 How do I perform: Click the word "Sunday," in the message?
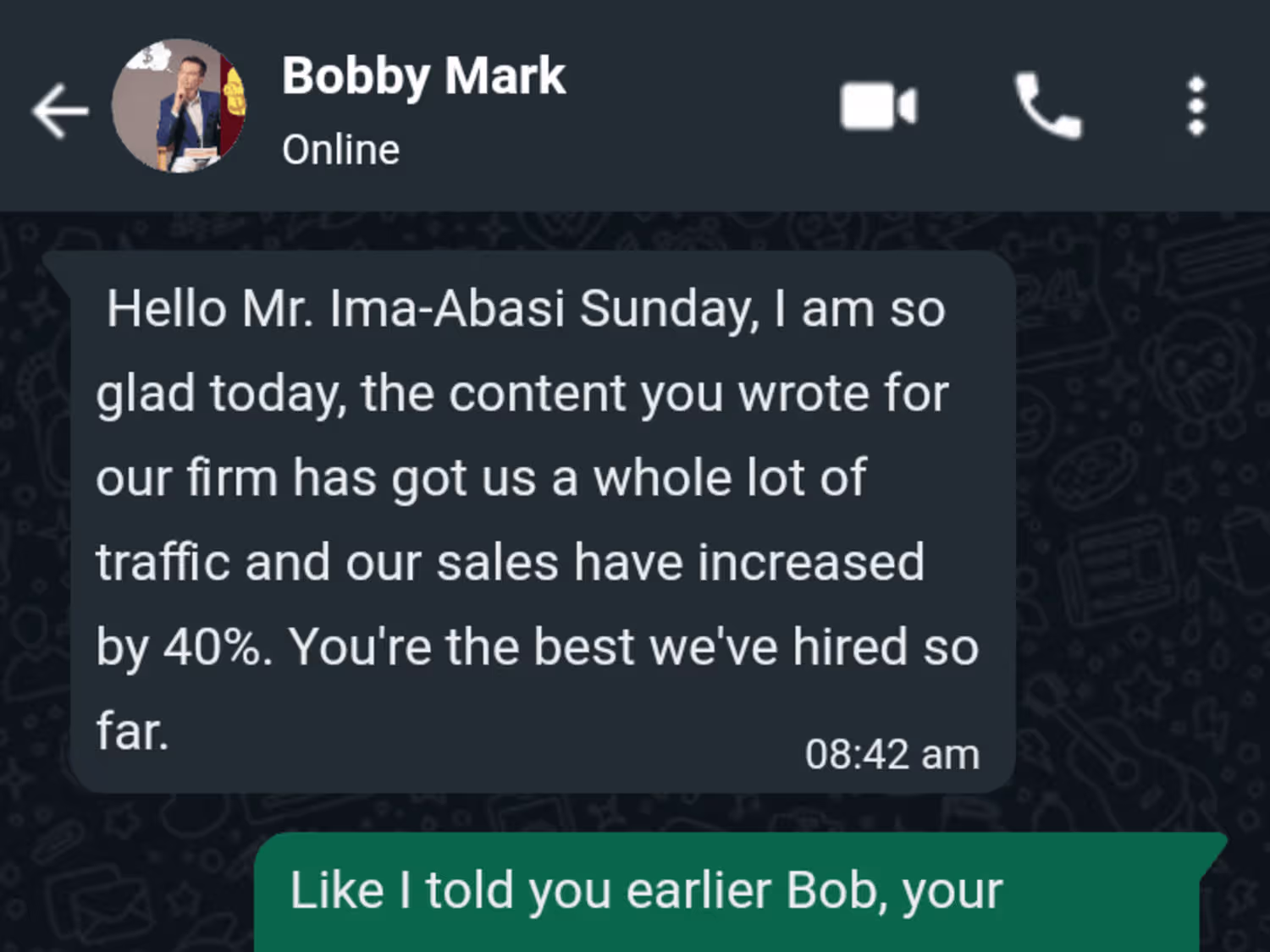click(x=669, y=308)
